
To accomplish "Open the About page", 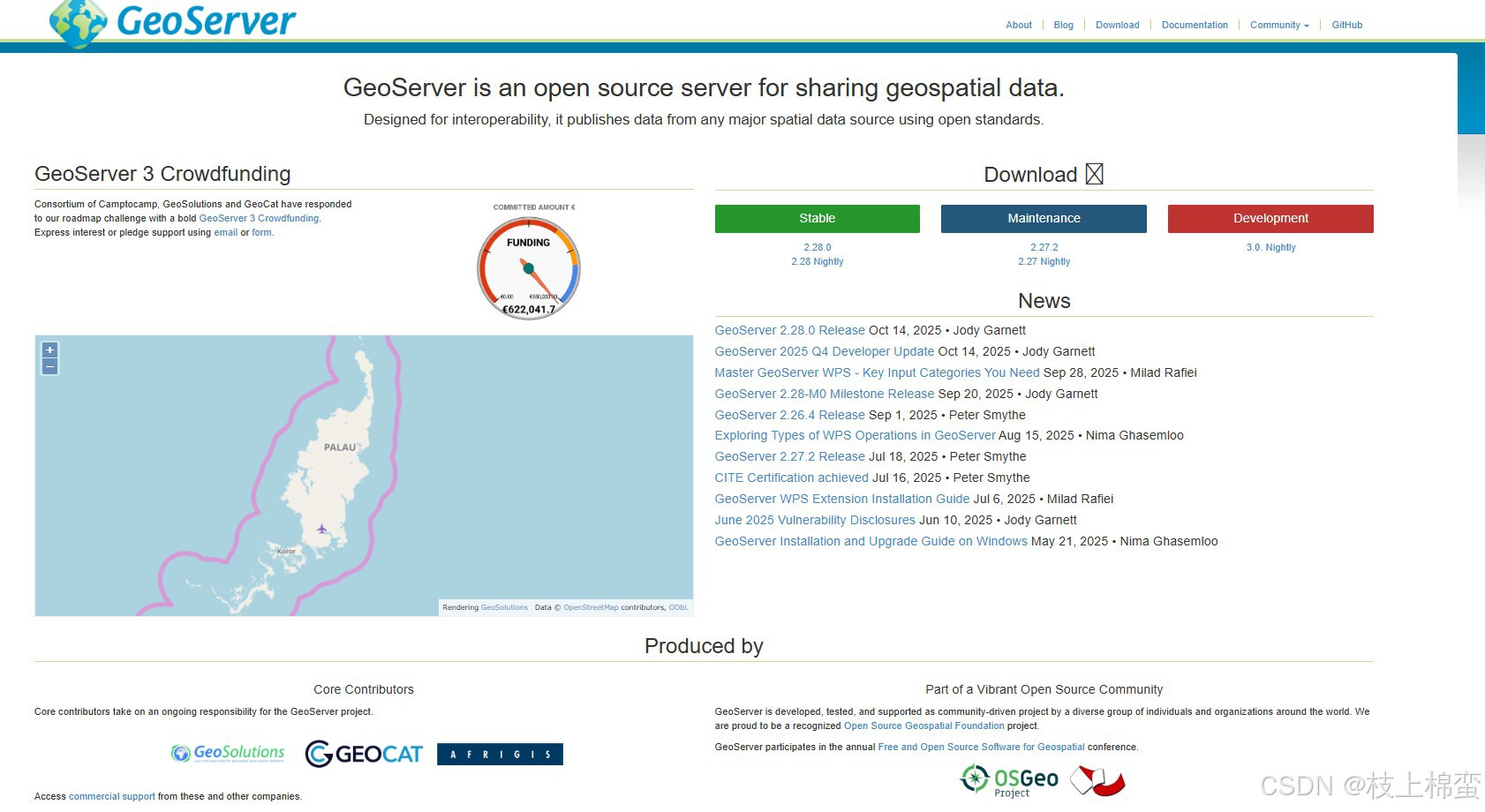I will coord(1019,25).
